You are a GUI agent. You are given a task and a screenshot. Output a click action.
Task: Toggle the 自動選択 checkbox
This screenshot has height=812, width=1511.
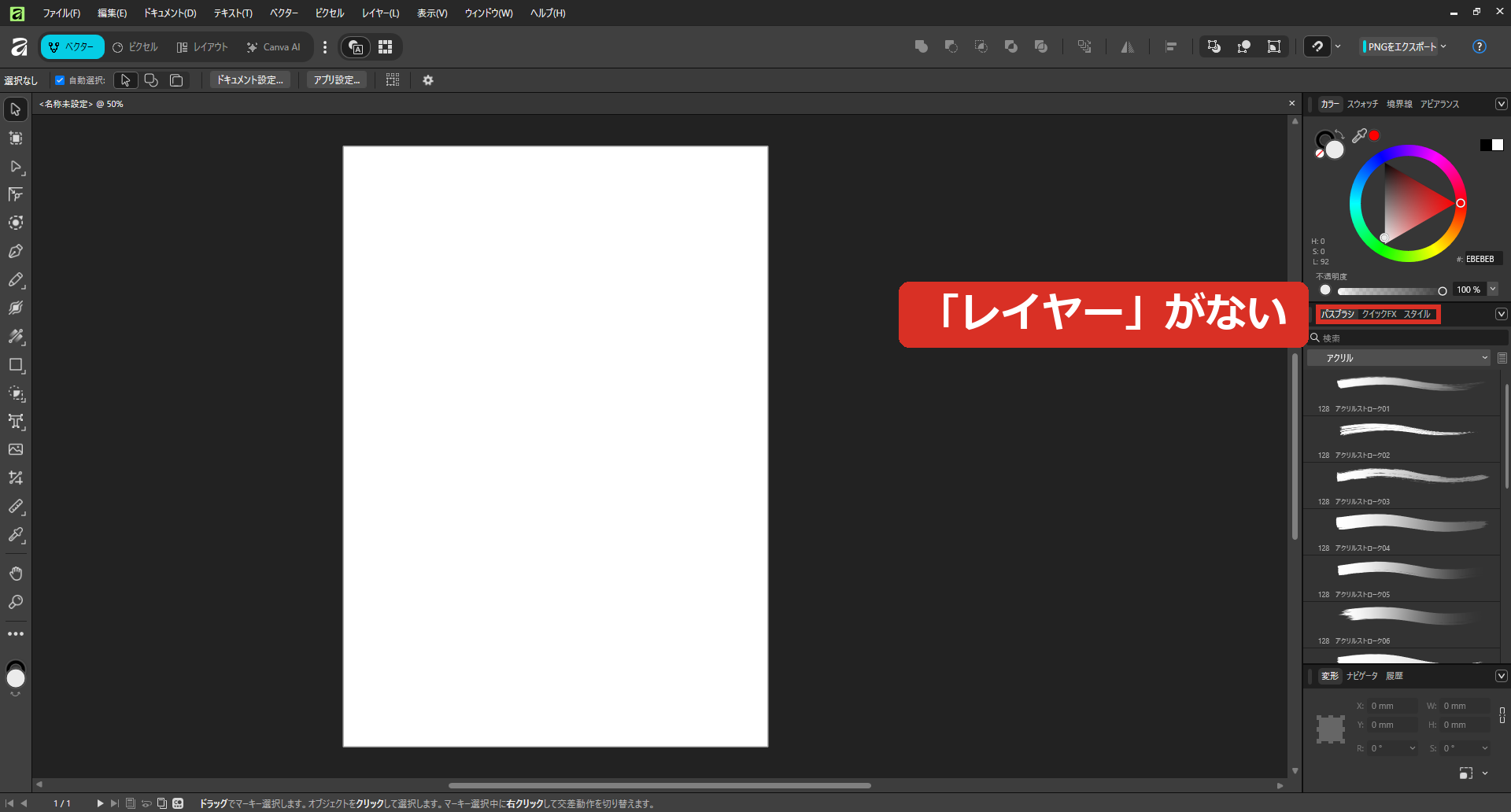[60, 80]
